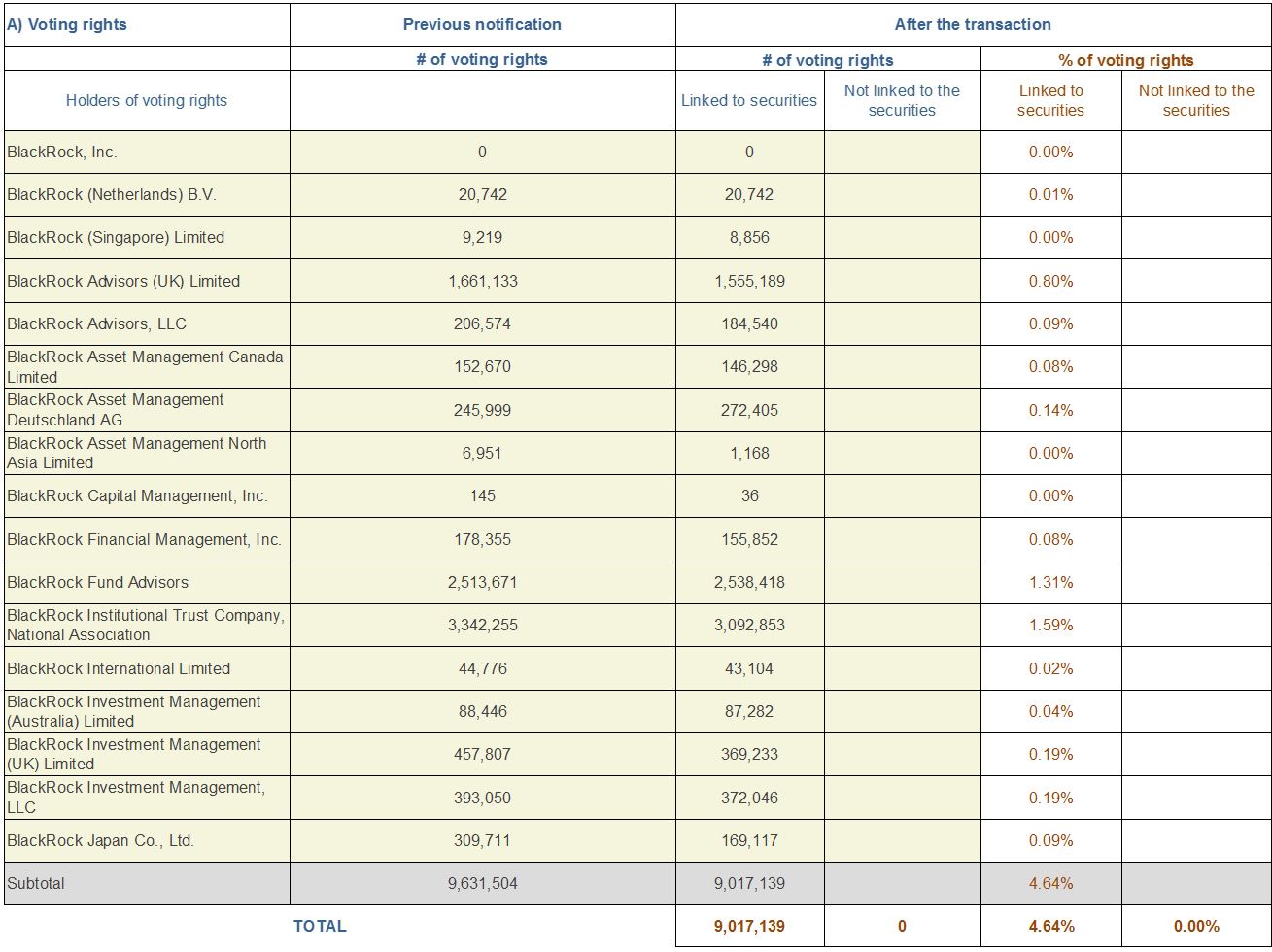The width and height of the screenshot is (1272, 952).
Task: Click the 'TOTAL' row label
Action: [320, 926]
